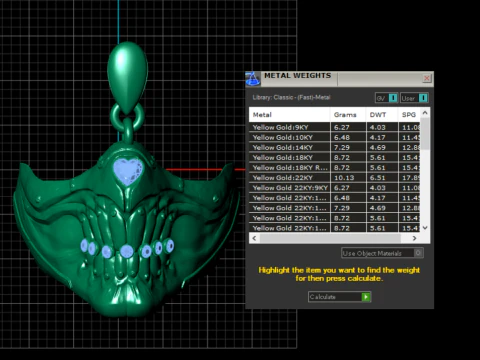Image resolution: width=480 pixels, height=360 pixels.
Task: Click the Metal column header
Action: tap(289, 115)
